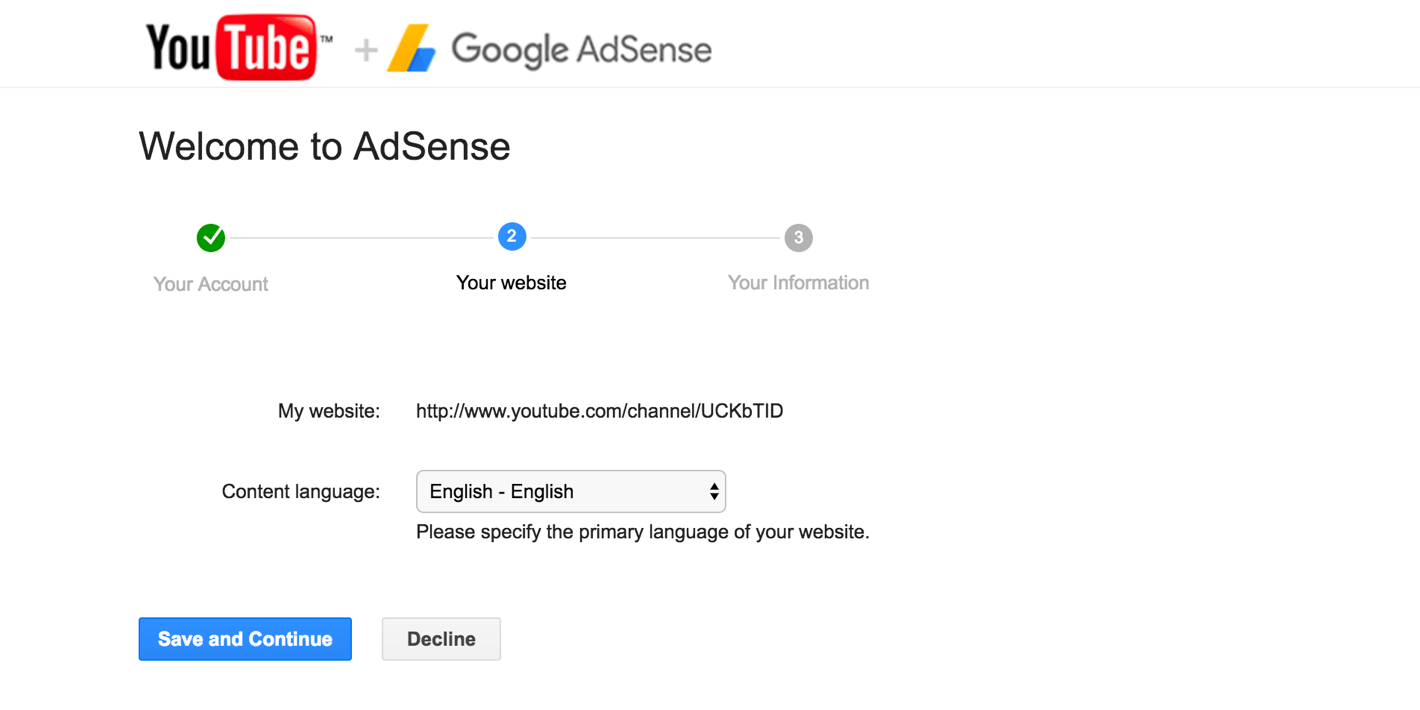1420x710 pixels.
Task: Click the dropdown arrows on language selector
Action: (x=713, y=491)
